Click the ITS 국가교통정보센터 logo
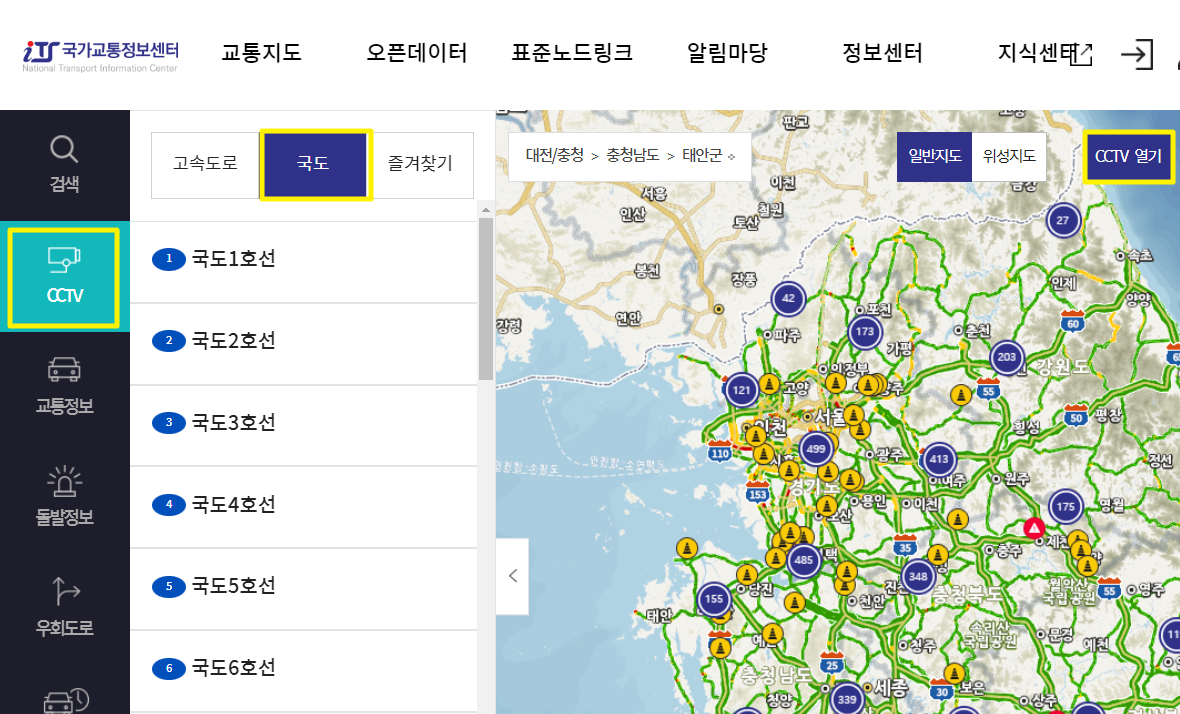The height and width of the screenshot is (714, 1180). [x=100, y=56]
